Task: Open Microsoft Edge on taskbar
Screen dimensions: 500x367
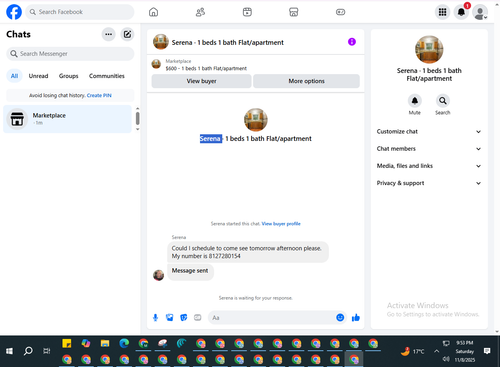Action: (124, 343)
